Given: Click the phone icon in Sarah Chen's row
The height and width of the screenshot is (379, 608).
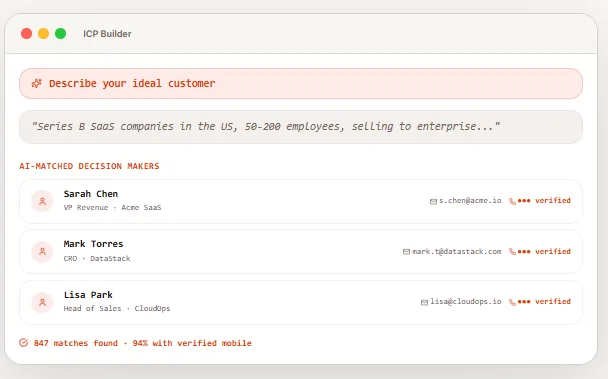Looking at the screenshot, I should 512,201.
